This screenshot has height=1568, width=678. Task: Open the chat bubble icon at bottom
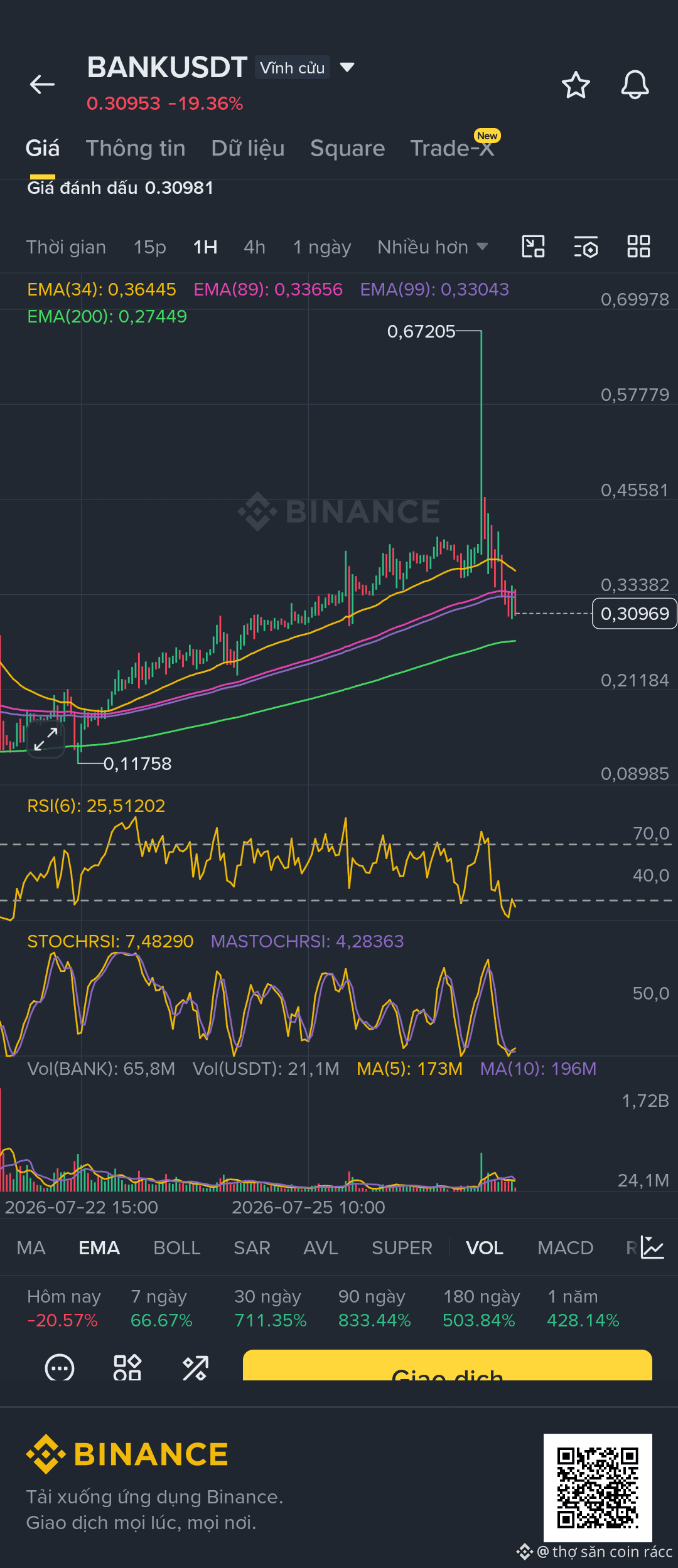click(x=60, y=1367)
